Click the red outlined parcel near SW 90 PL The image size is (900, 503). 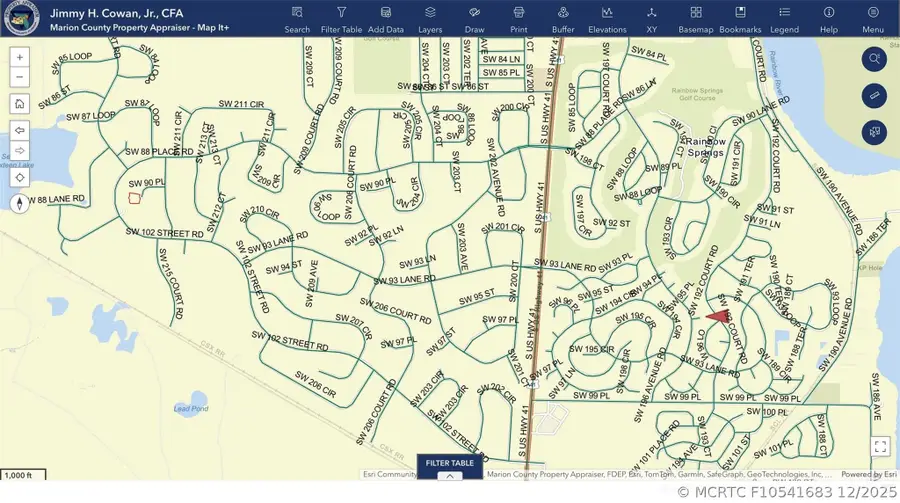point(134,198)
